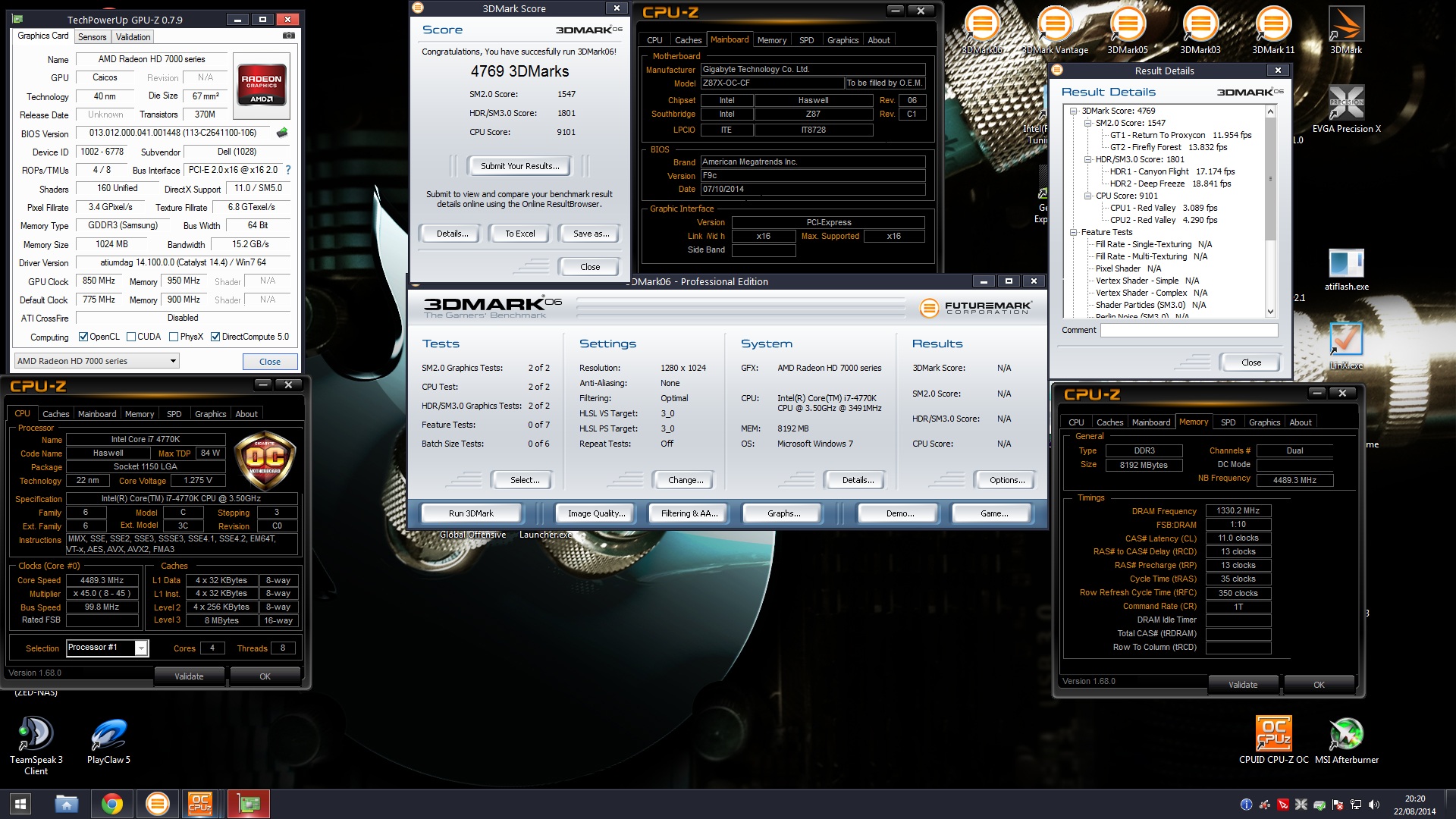Image resolution: width=1456 pixels, height=819 pixels.
Task: Collapse Feature Tests tree node
Action: [x=1073, y=232]
